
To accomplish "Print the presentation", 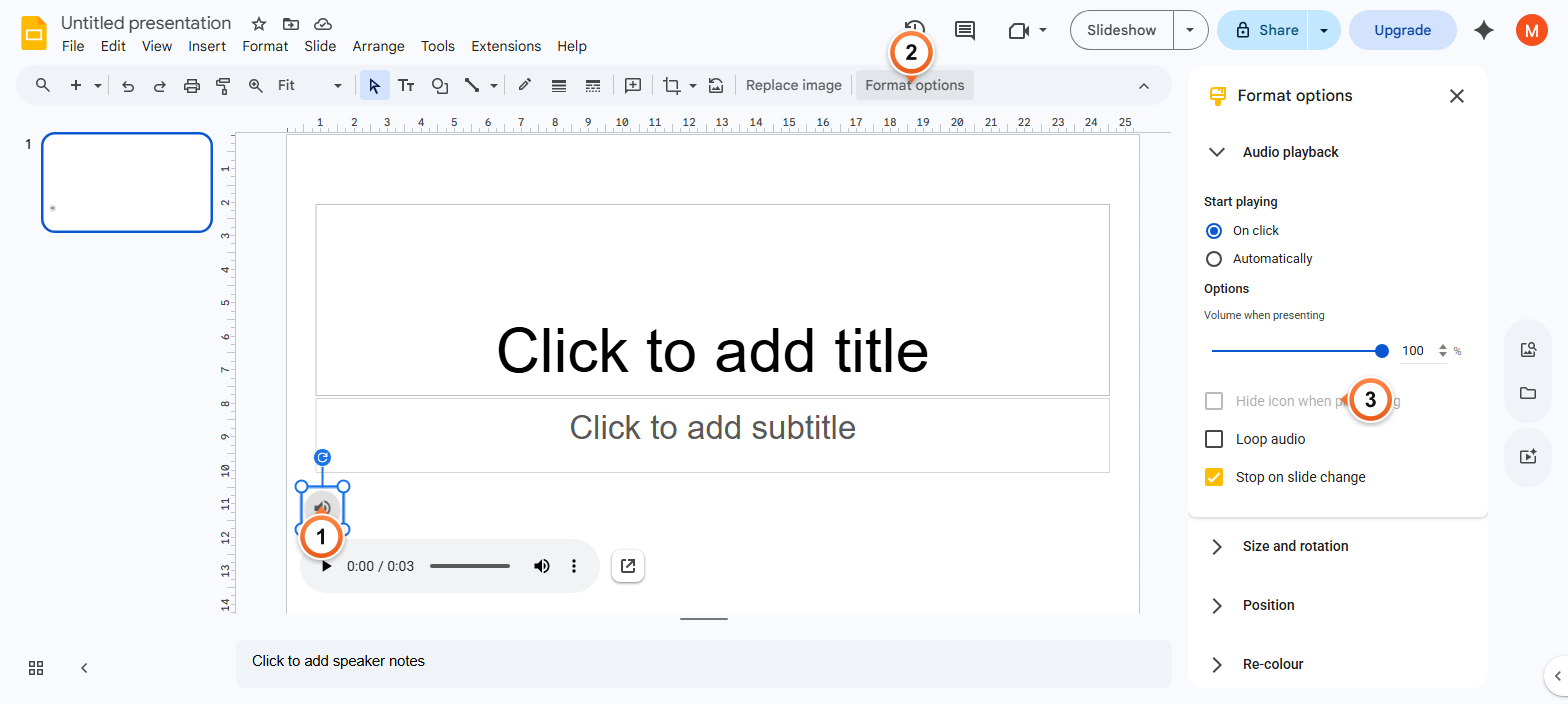I will click(x=192, y=86).
